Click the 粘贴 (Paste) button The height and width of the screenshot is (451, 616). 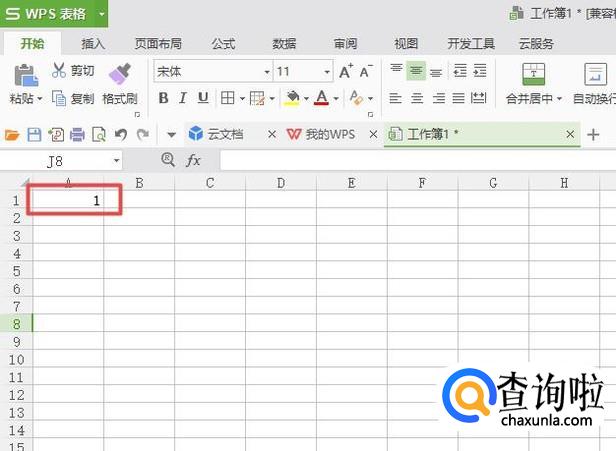tap(22, 99)
